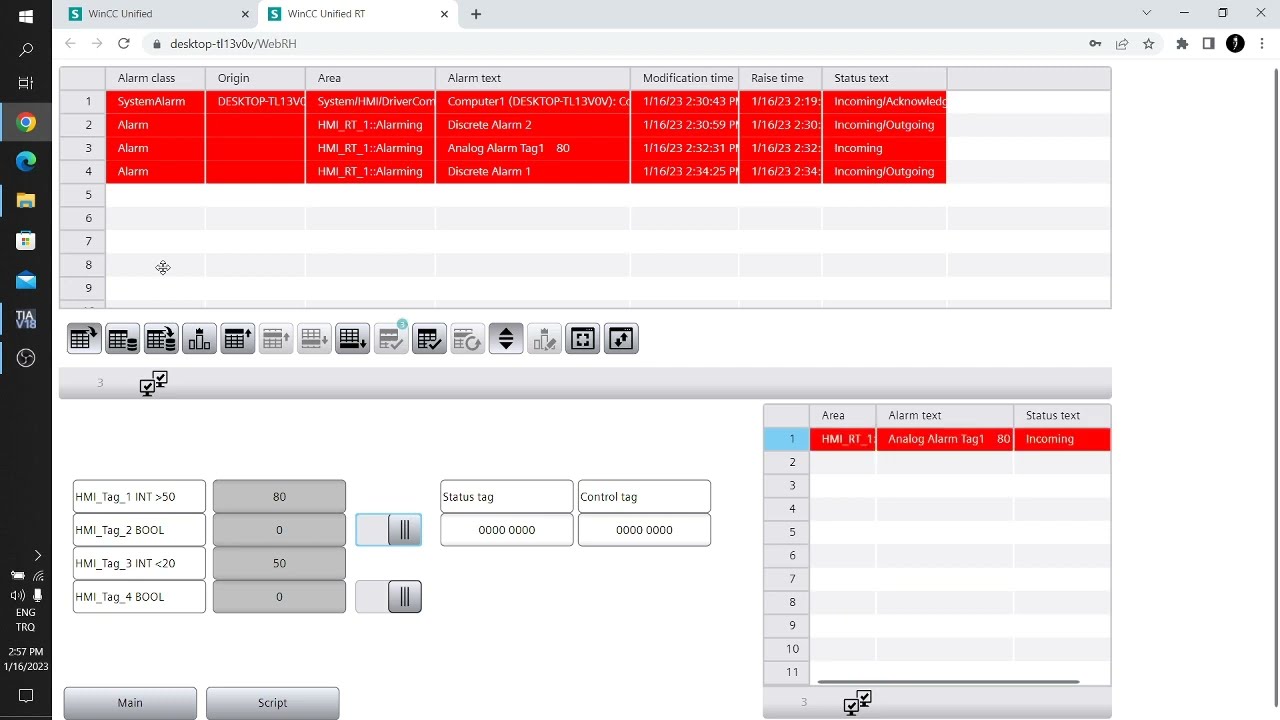Switch to the WinCC Unified RT tab
Image resolution: width=1280 pixels, height=720 pixels.
(358, 14)
